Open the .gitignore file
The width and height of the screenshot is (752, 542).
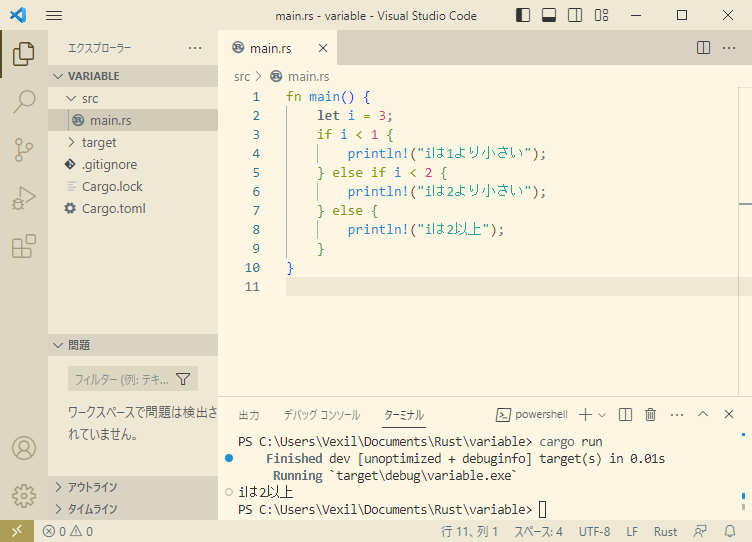(133, 165)
